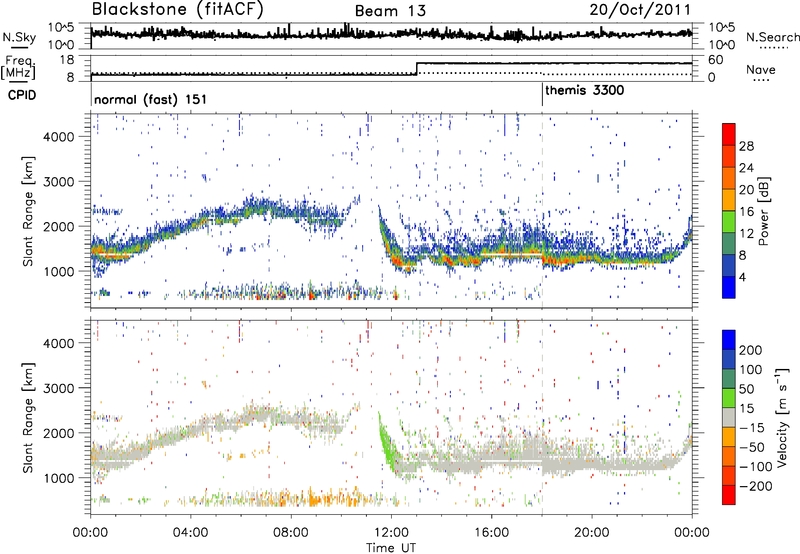Click the 'Nave' legend label
This screenshot has height=554, width=800.
761,69
